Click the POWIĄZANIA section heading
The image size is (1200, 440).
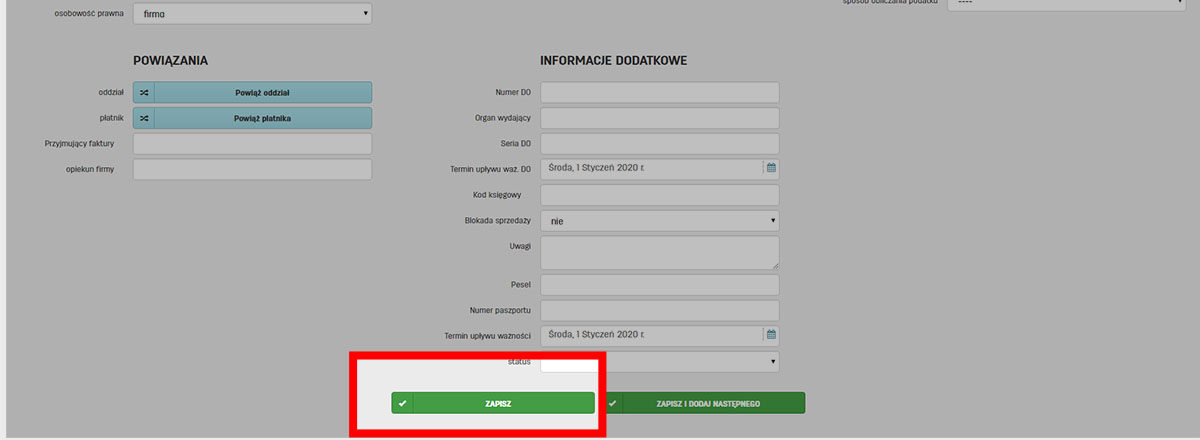(170, 61)
